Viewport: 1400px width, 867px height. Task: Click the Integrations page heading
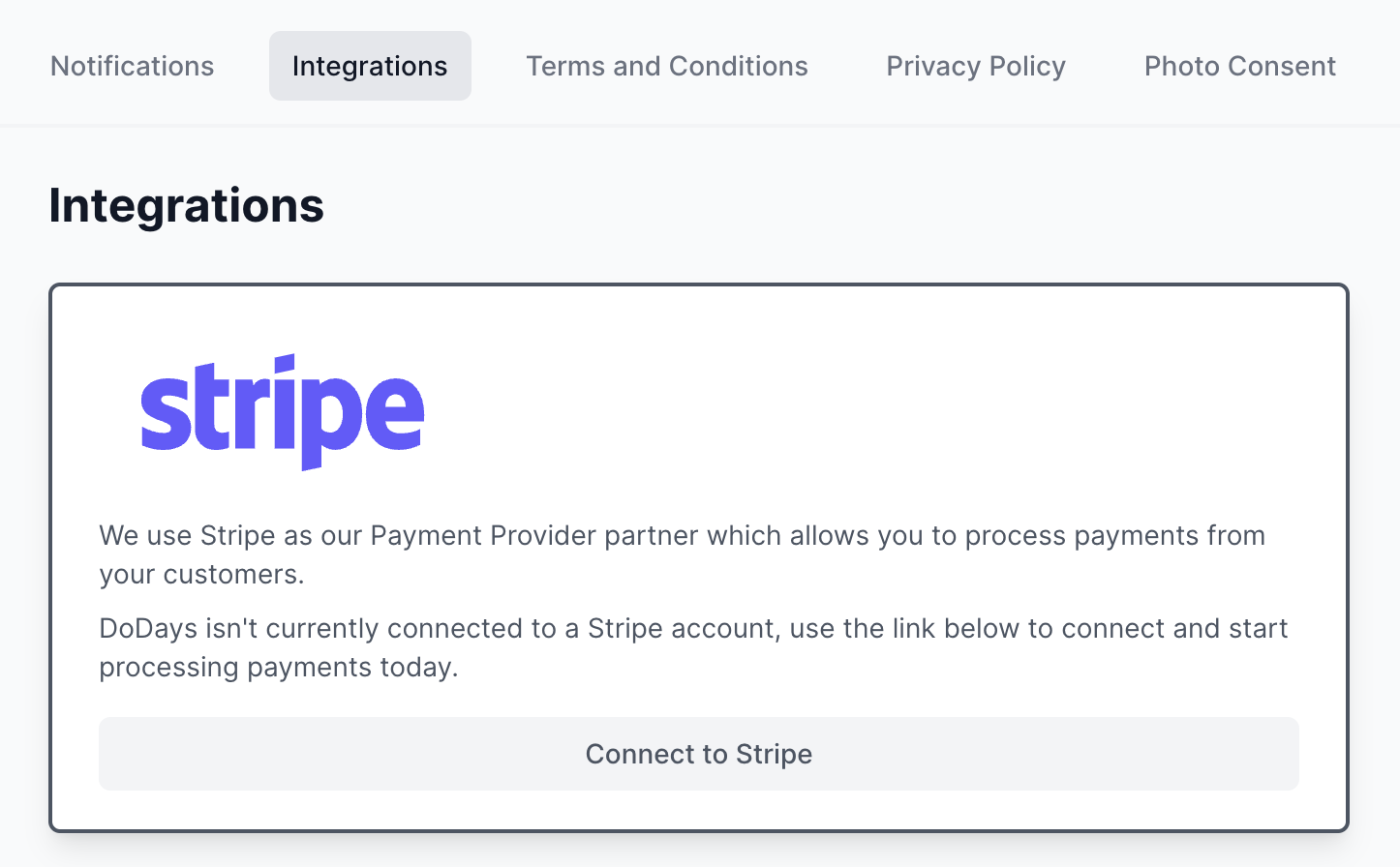(186, 205)
